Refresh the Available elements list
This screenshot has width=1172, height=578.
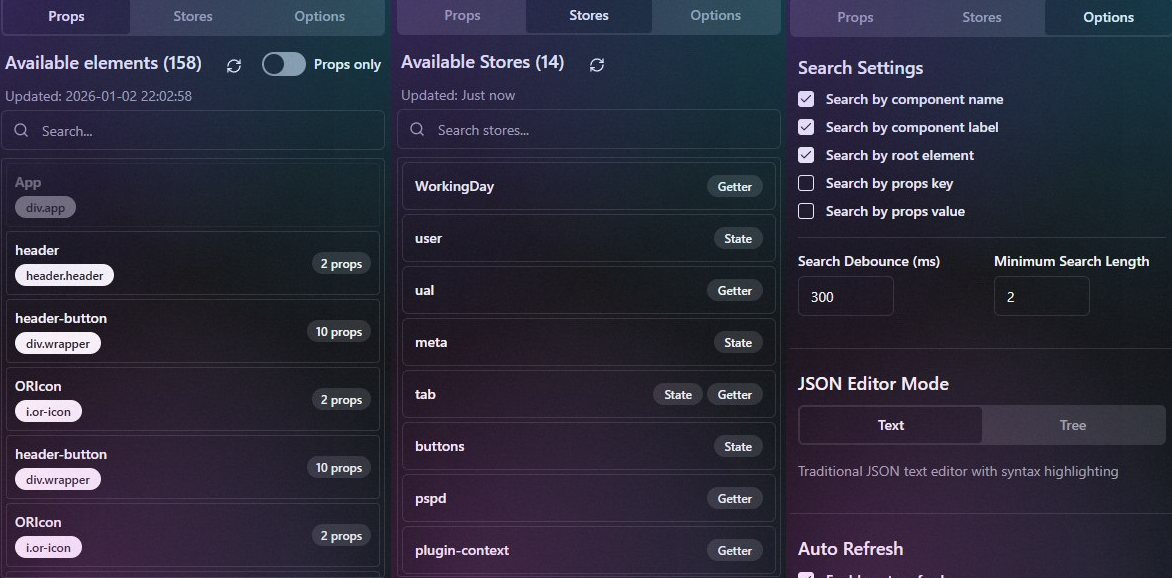coord(234,65)
